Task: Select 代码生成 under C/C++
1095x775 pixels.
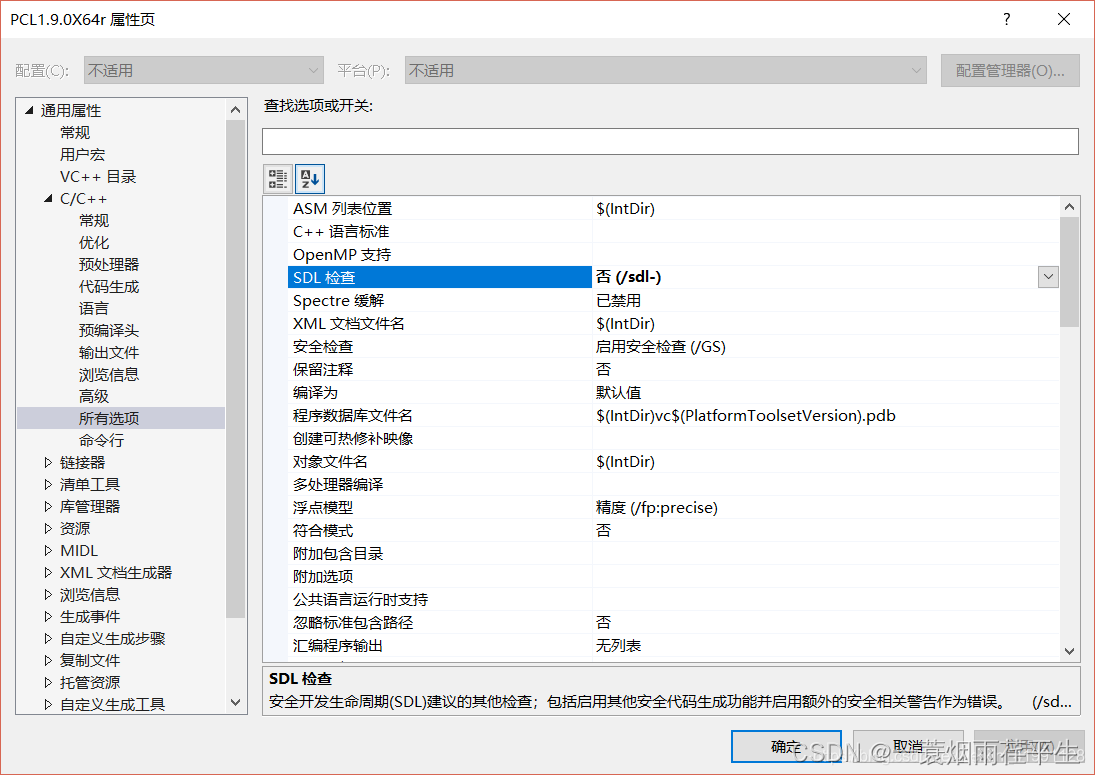Action: (x=109, y=286)
